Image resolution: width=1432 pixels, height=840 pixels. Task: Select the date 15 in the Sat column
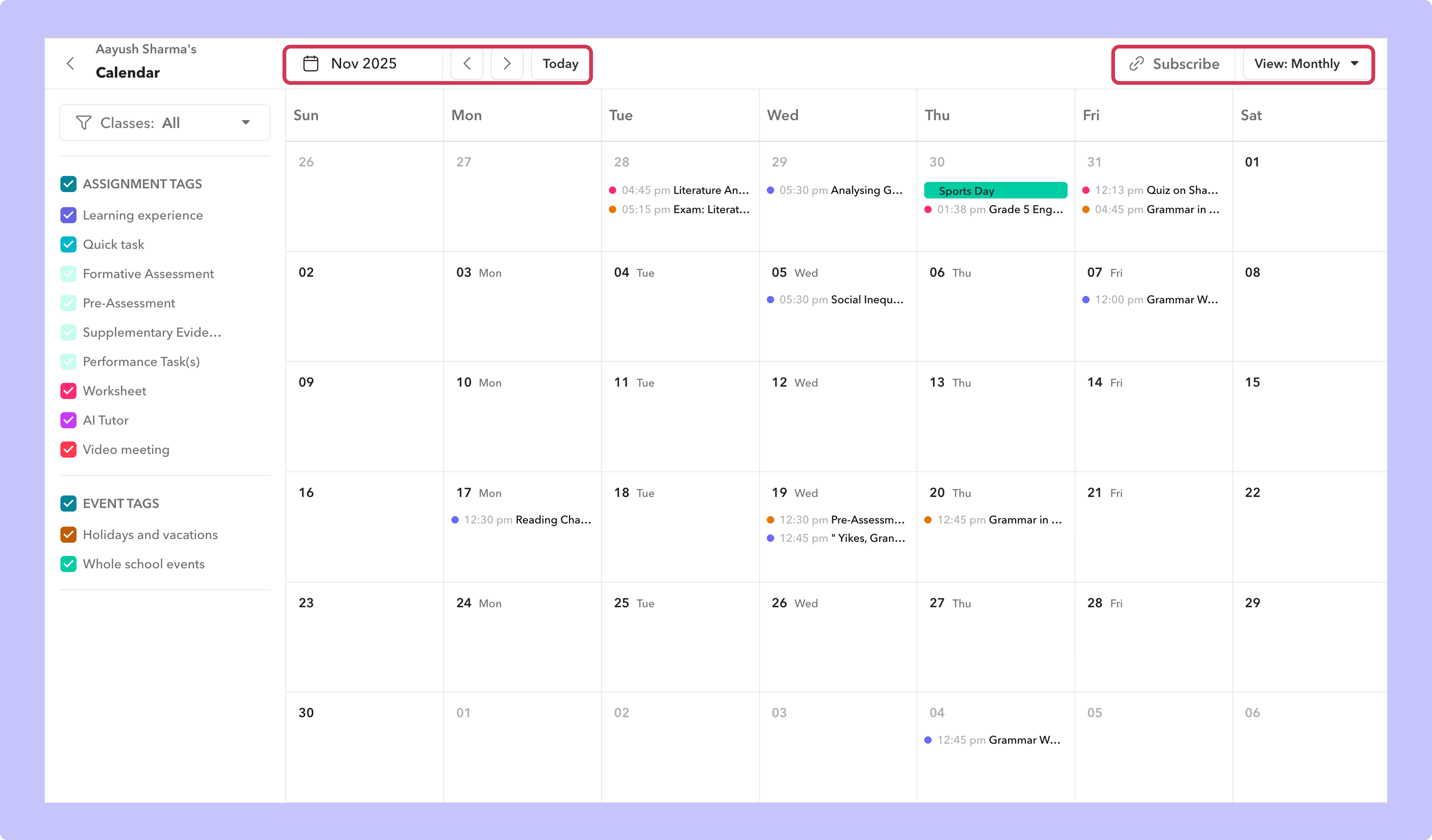point(1253,382)
